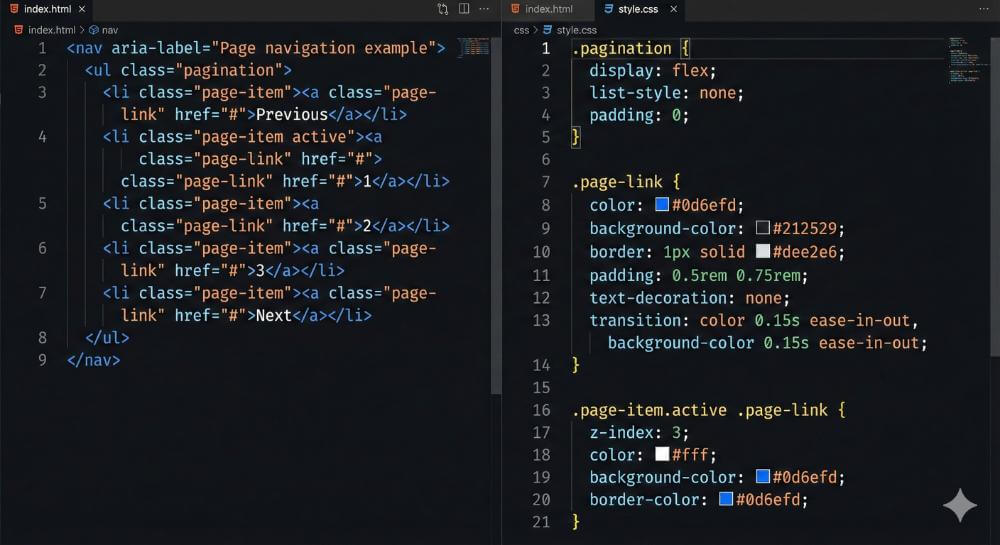This screenshot has width=1000, height=545.
Task: Click the CSS file icon on the style.css tab
Action: click(x=608, y=9)
